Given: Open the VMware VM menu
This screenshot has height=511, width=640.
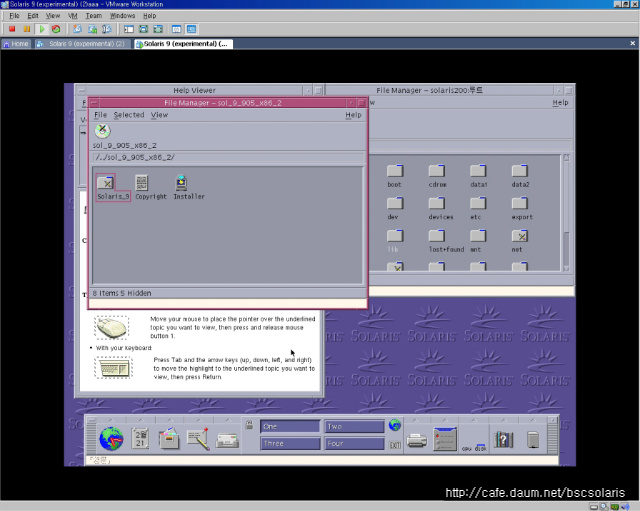Looking at the screenshot, I should [x=73, y=16].
